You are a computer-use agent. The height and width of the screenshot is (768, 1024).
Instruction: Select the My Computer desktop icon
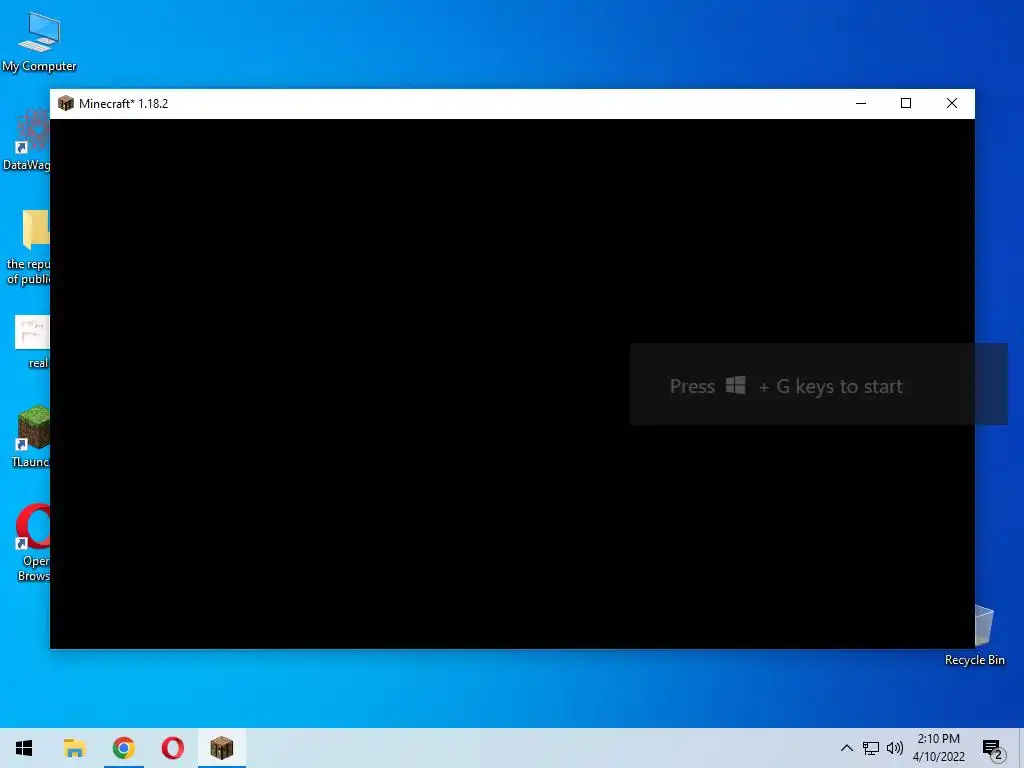click(39, 42)
